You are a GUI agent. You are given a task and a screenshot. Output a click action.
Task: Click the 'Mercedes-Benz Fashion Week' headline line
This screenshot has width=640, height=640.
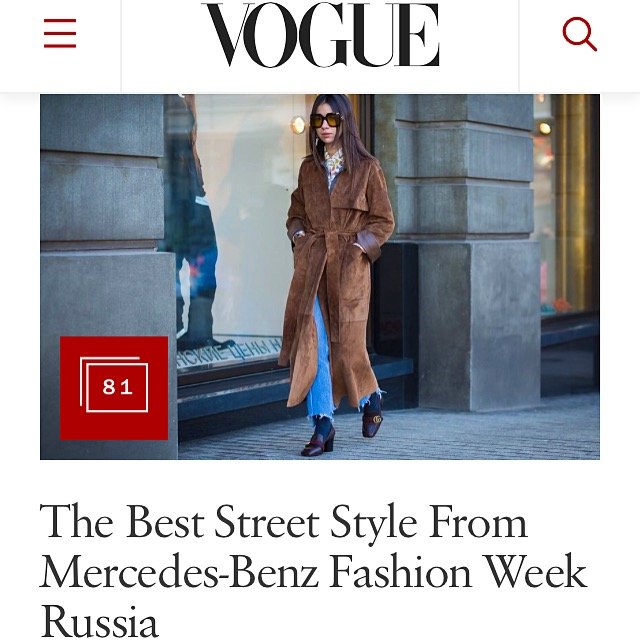[x=313, y=571]
